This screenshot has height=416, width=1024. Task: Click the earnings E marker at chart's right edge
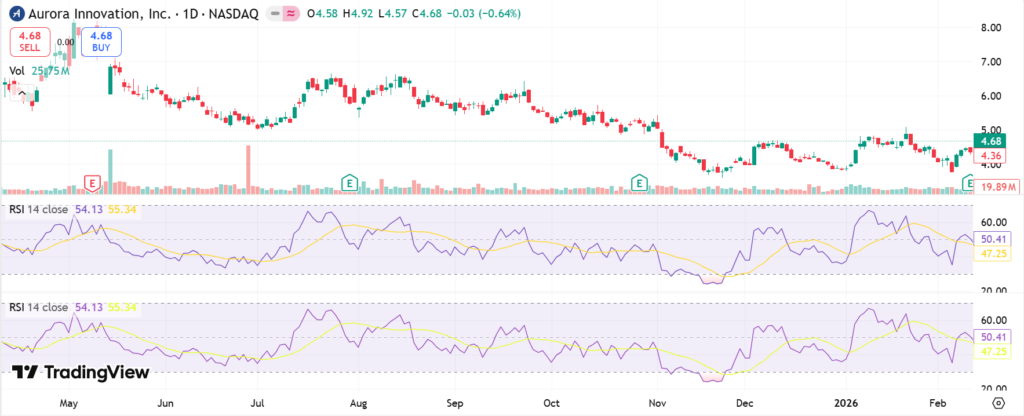coord(967,182)
